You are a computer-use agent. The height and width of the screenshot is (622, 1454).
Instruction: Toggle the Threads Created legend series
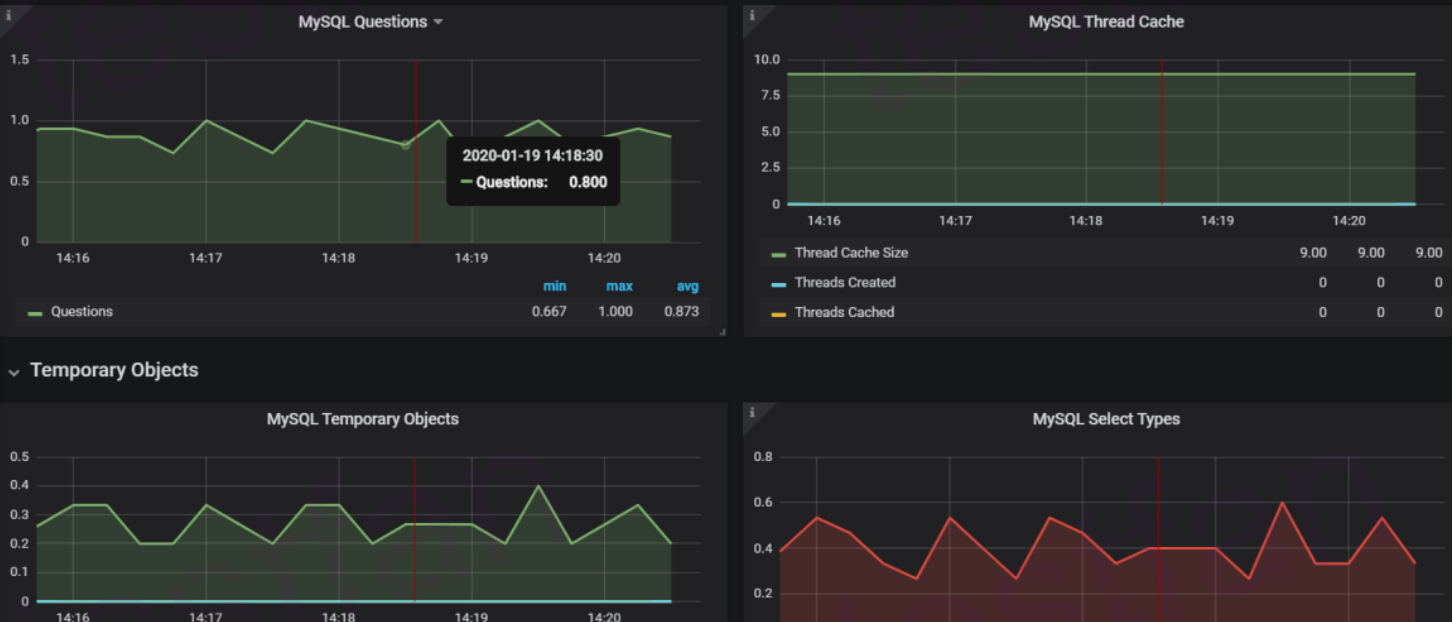point(845,283)
